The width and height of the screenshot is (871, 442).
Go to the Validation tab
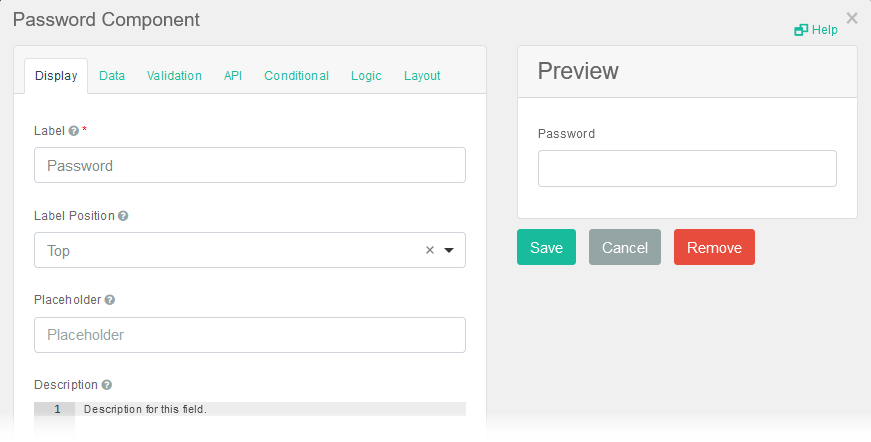(x=174, y=76)
